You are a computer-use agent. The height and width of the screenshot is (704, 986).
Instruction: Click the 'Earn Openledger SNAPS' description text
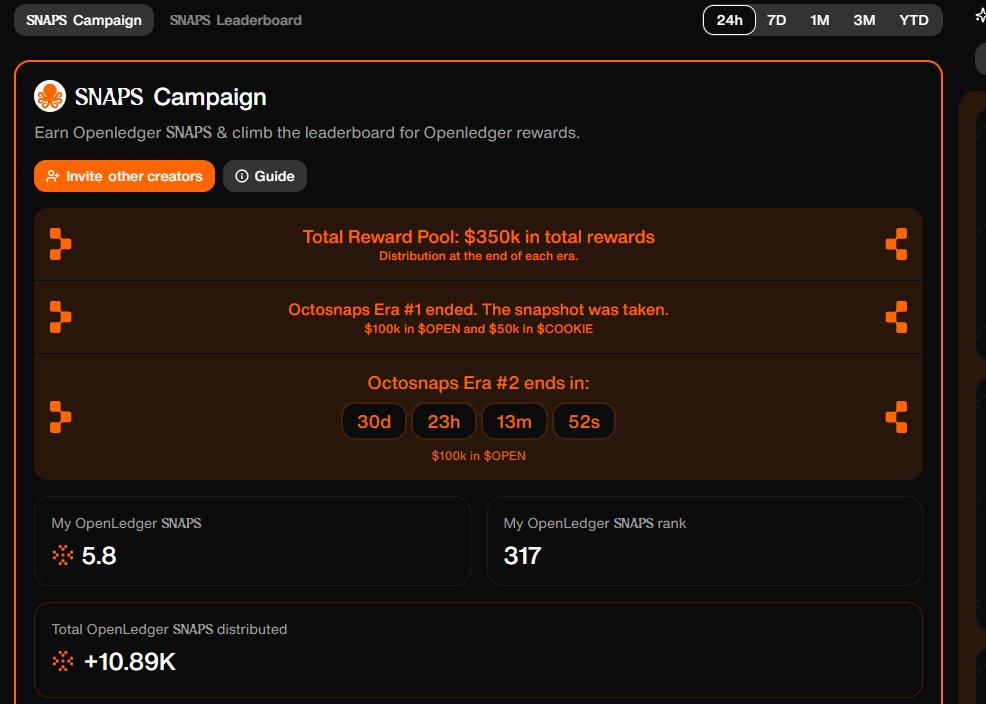click(307, 133)
